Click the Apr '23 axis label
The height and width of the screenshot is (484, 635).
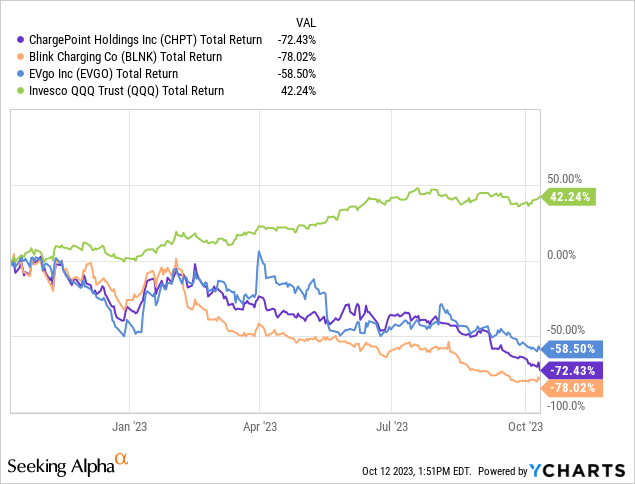tap(260, 427)
